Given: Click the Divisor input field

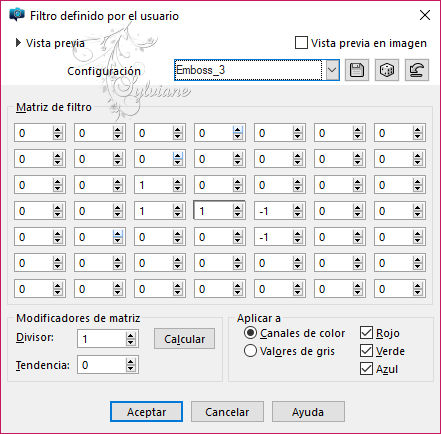Looking at the screenshot, I should pyautogui.click(x=102, y=339).
